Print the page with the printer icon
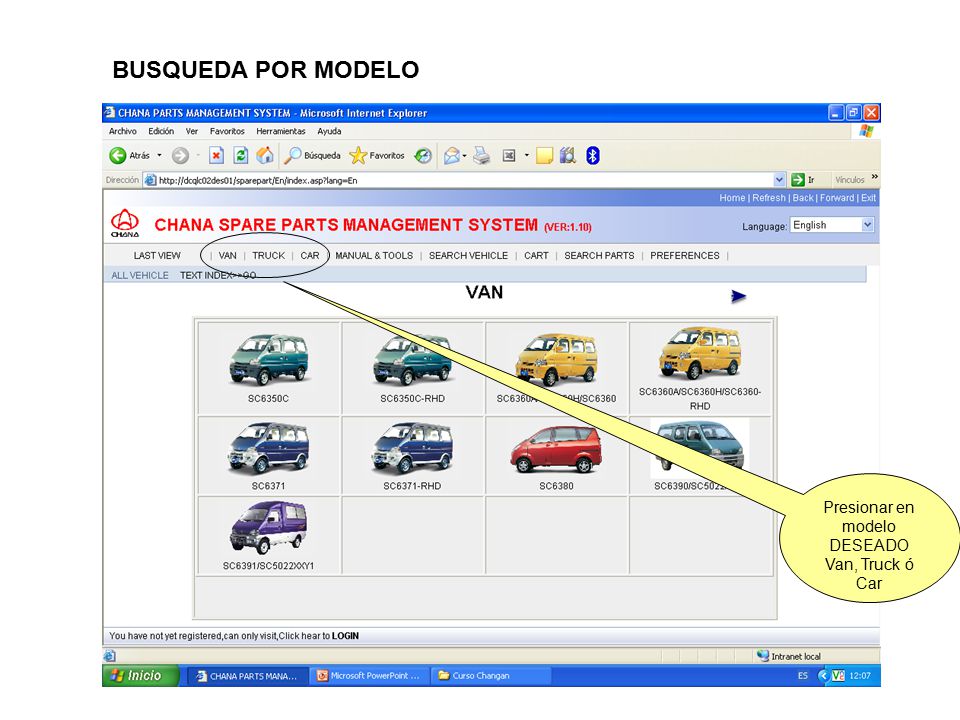 (482, 156)
